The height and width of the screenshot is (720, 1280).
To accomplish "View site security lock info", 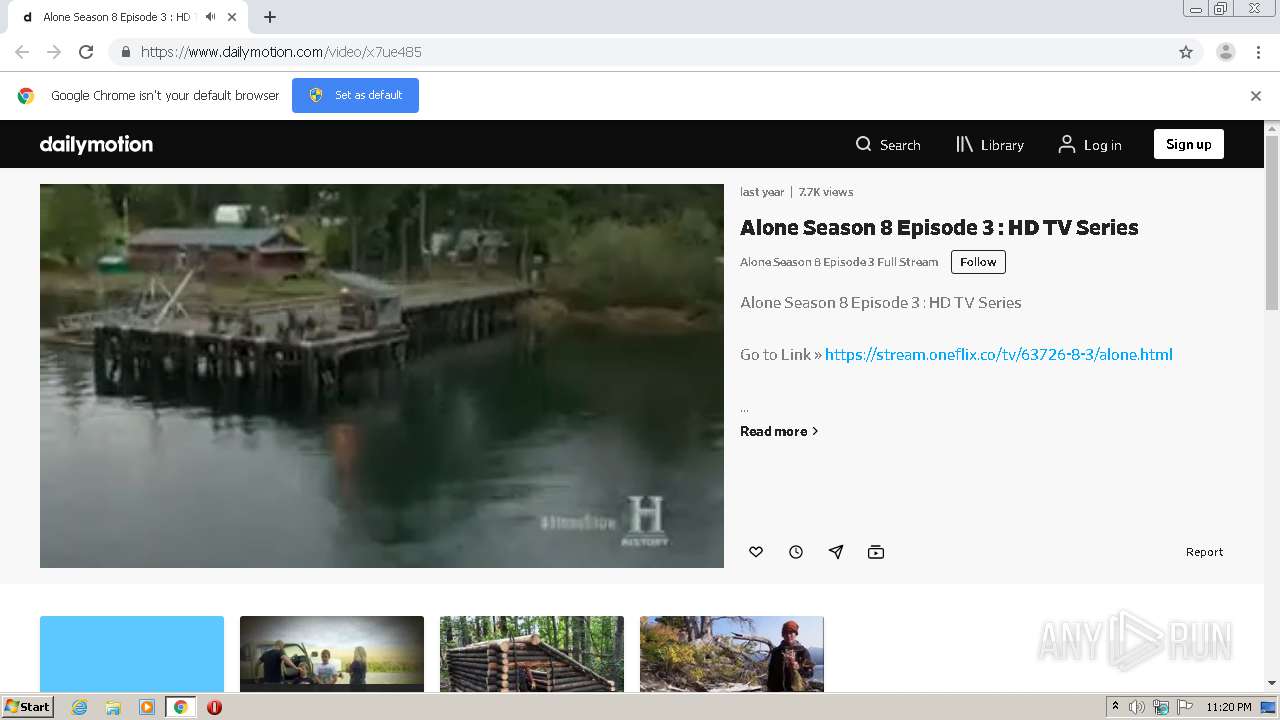I will point(125,52).
